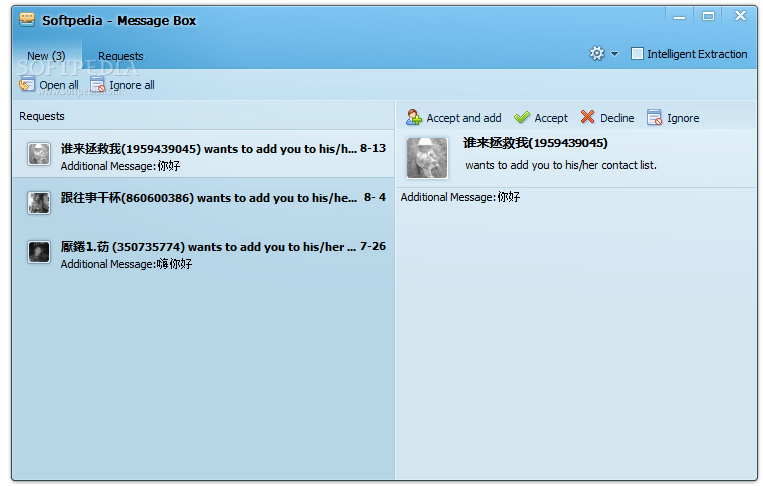
Task: Switch to the Requests tab
Action: pyautogui.click(x=121, y=56)
